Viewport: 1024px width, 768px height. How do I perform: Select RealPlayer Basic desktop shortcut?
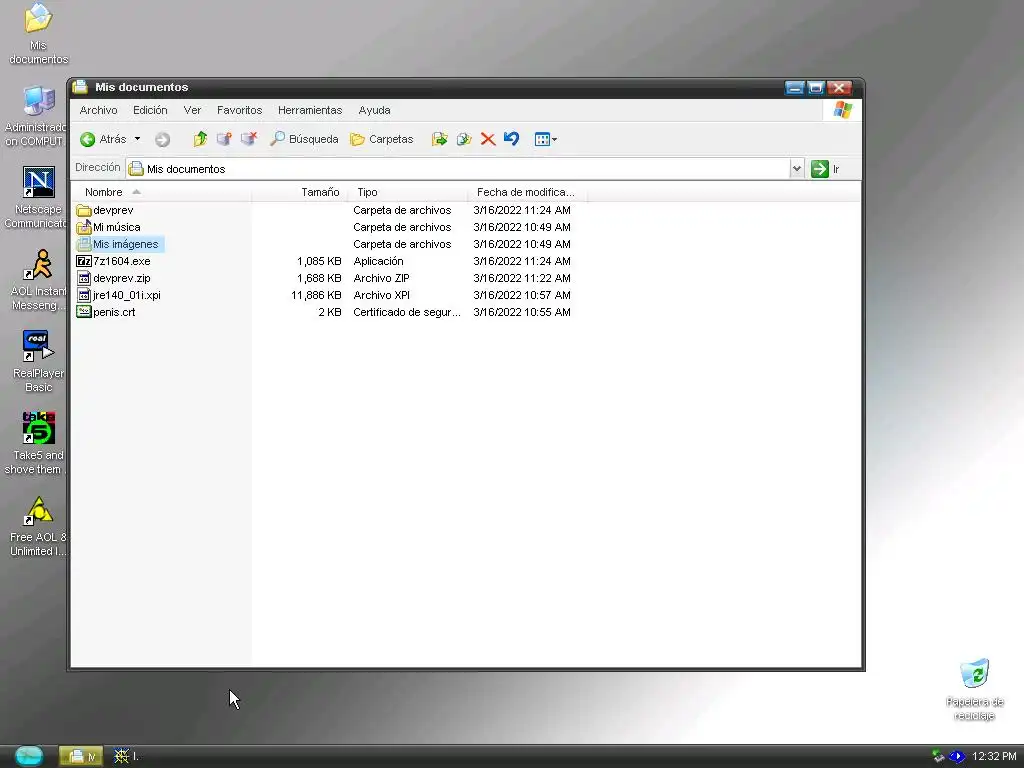pos(38,361)
